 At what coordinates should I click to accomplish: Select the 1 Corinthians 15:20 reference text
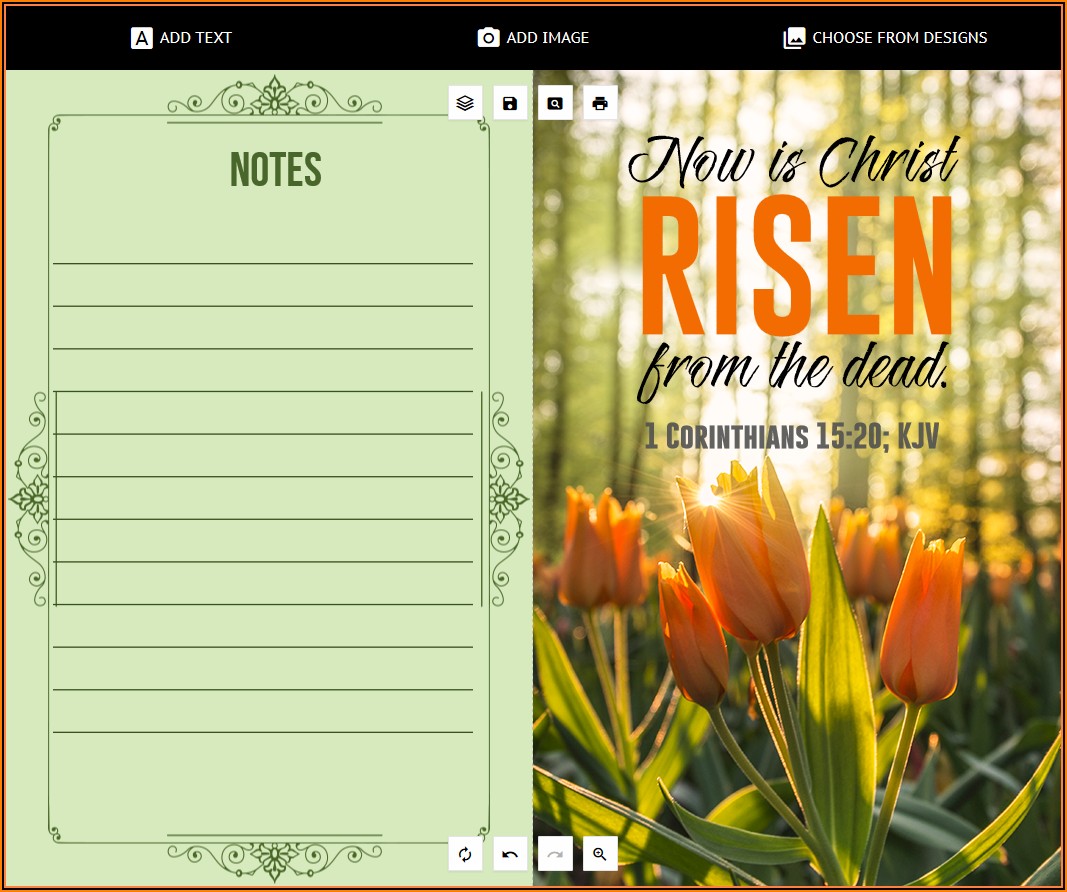791,436
